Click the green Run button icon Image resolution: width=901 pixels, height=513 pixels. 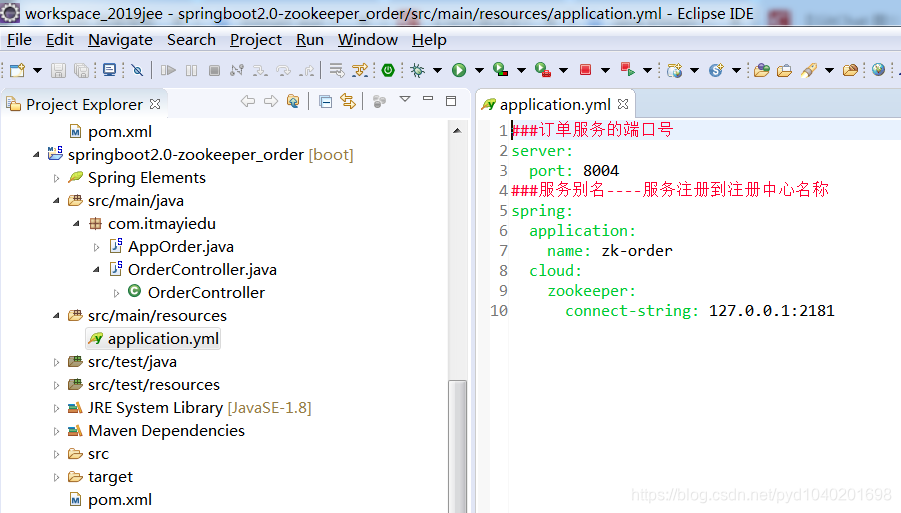pyautogui.click(x=459, y=70)
